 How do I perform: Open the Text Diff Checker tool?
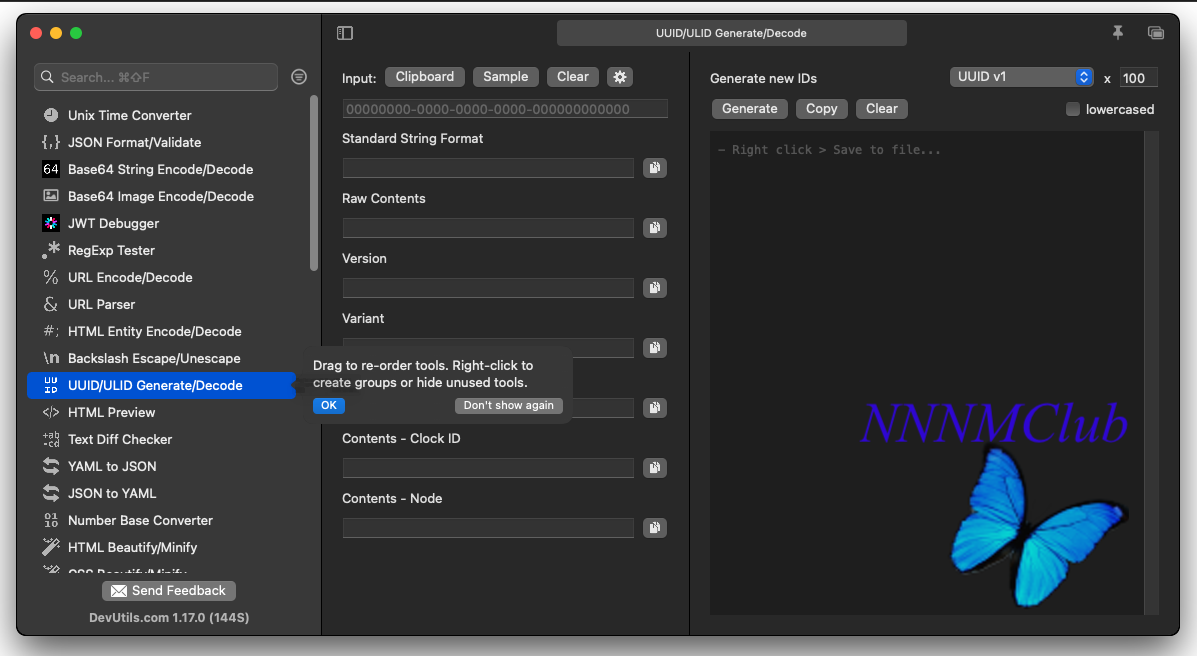(x=119, y=439)
